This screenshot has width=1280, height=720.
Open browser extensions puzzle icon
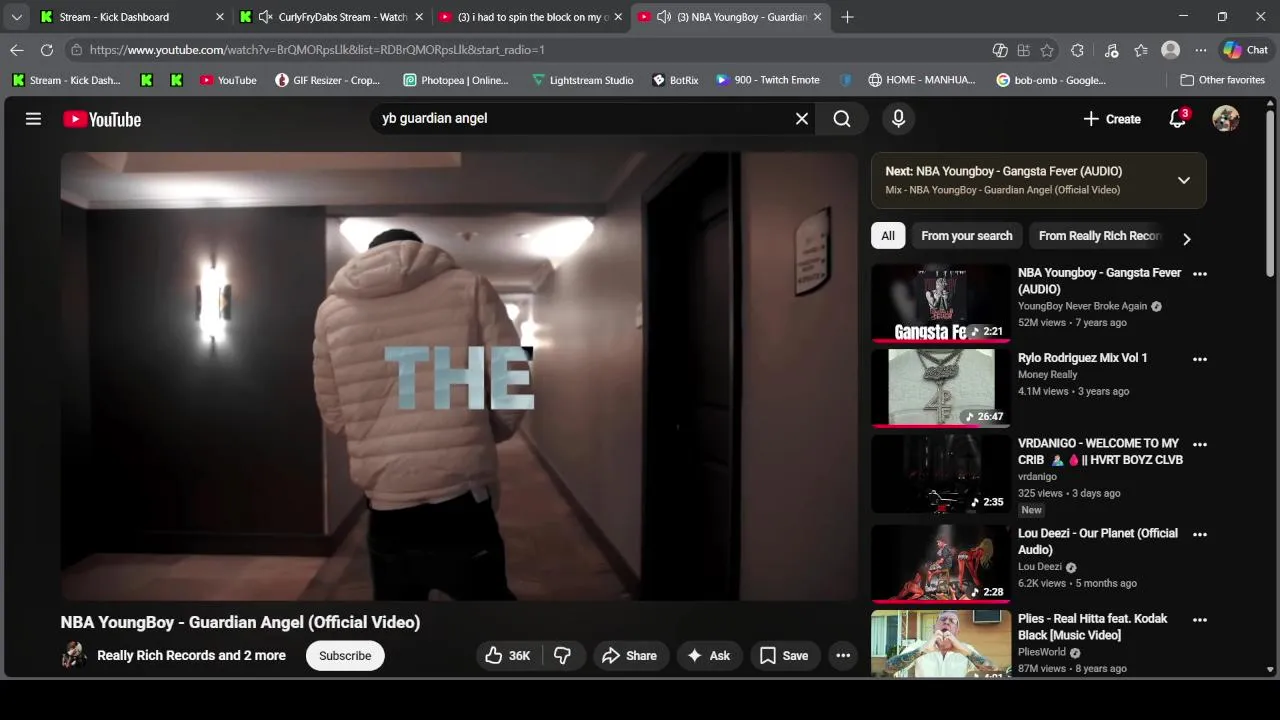pos(1077,50)
